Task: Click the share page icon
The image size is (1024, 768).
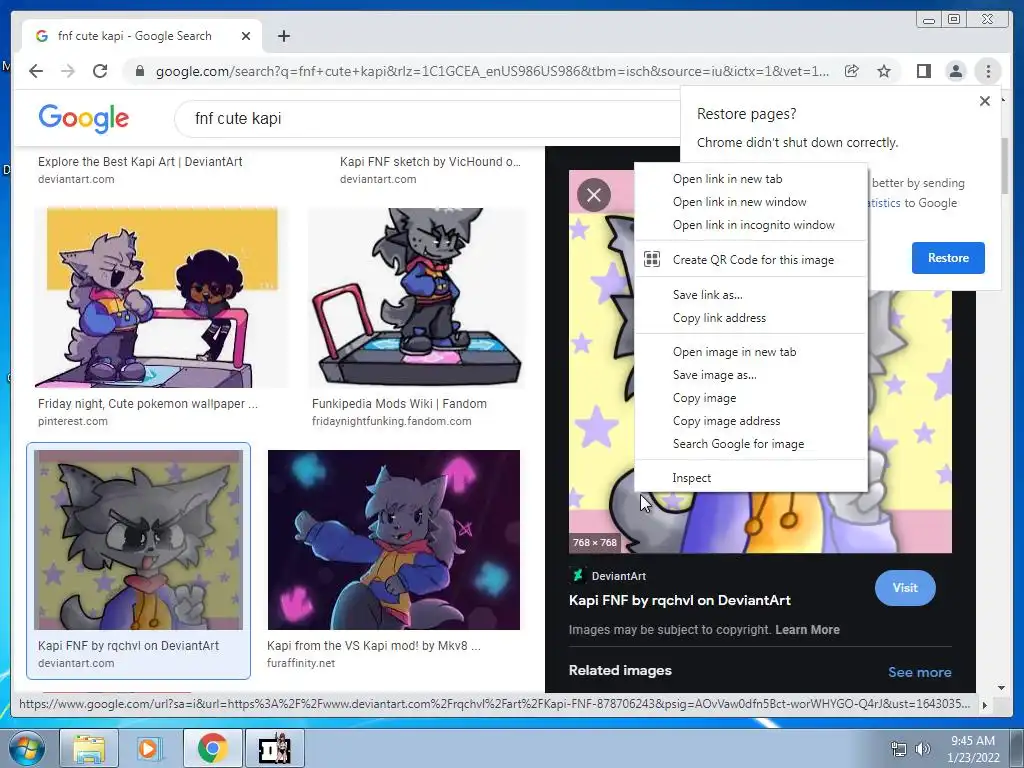Action: pyautogui.click(x=852, y=71)
